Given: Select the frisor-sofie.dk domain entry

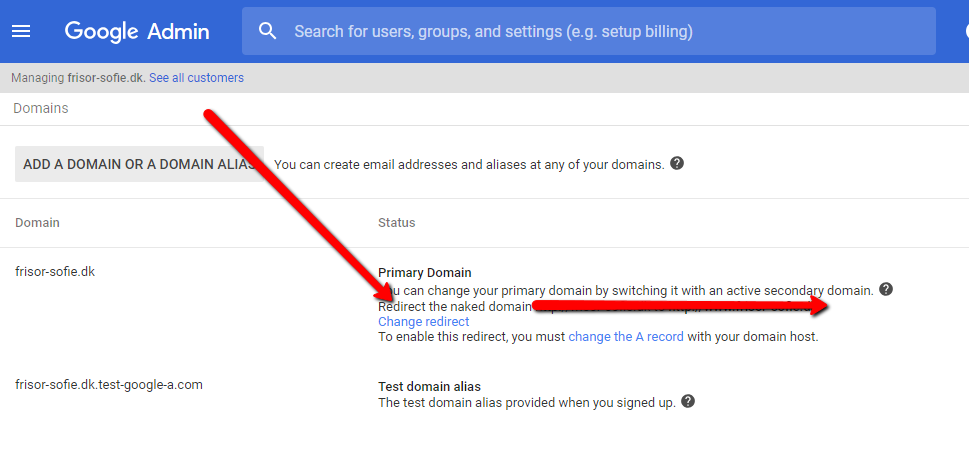Looking at the screenshot, I should coord(55,271).
